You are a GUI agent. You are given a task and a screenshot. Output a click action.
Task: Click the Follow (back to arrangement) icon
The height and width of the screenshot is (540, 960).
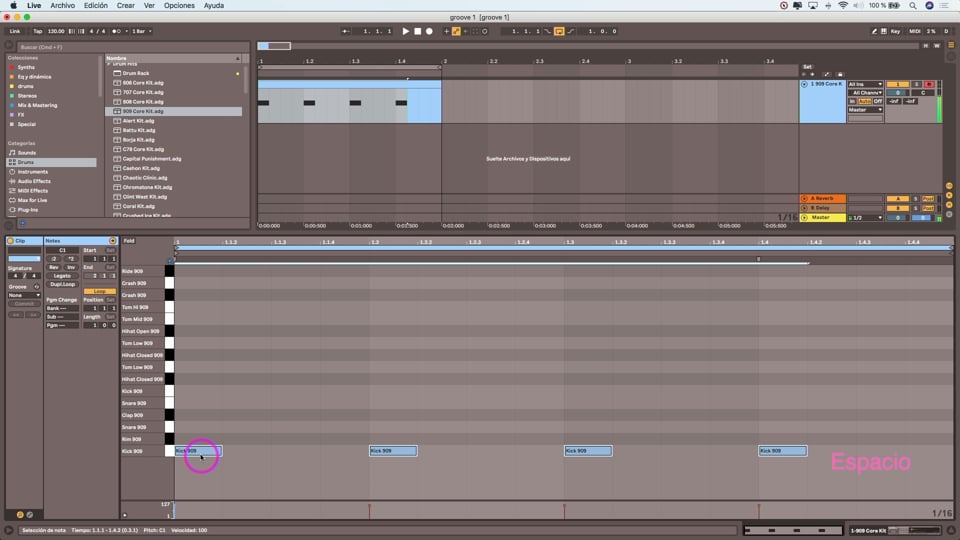[346, 31]
